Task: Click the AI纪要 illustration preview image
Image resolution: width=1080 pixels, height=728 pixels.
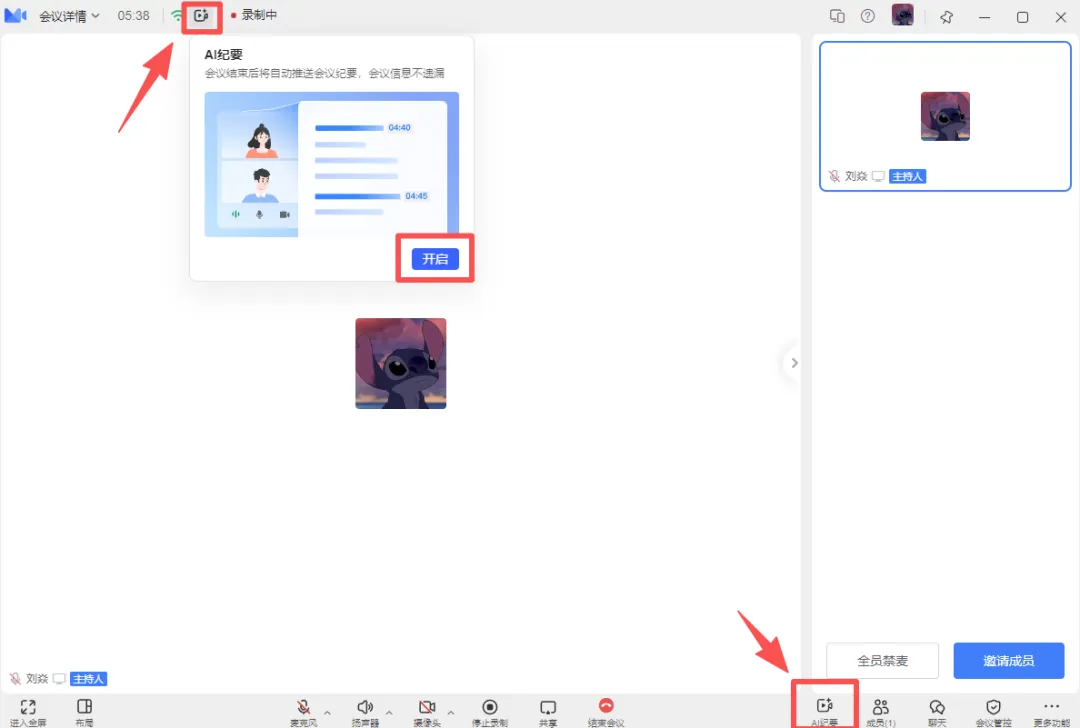Action: tap(332, 165)
